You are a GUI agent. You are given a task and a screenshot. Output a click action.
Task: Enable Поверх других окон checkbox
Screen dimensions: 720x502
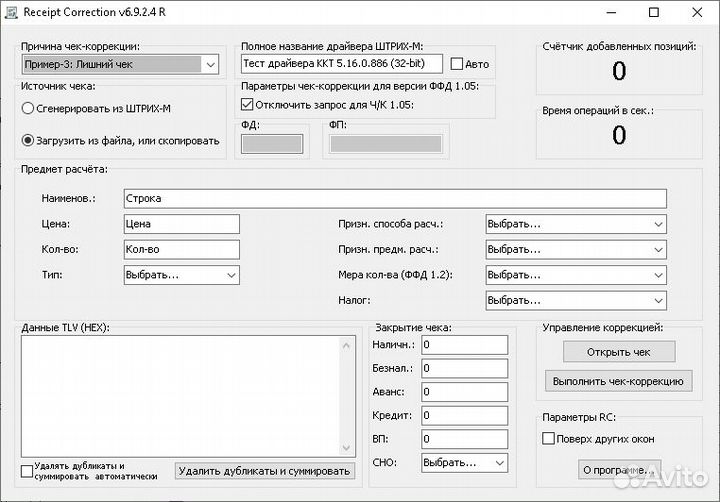pos(548,439)
